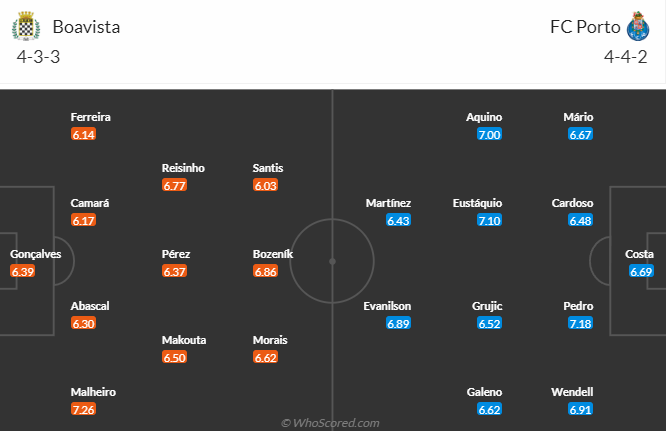Open player Evanilson in Porto lineup
Screen dimensions: 666x431
coord(388,306)
